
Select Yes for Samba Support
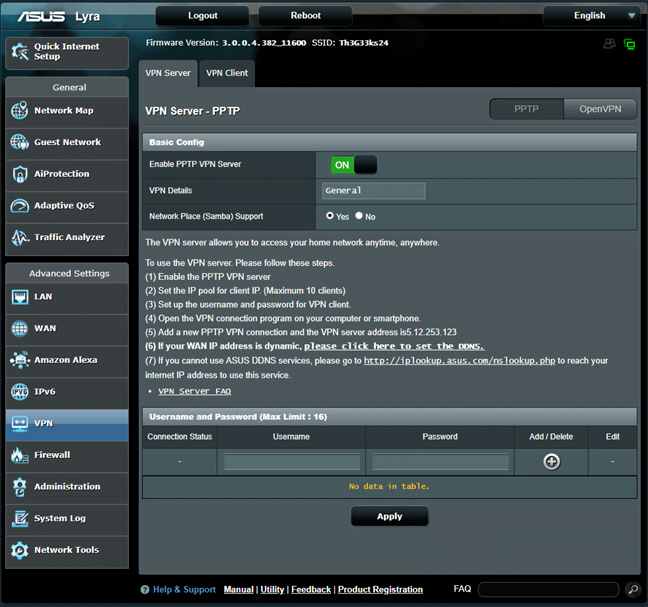click(330, 215)
